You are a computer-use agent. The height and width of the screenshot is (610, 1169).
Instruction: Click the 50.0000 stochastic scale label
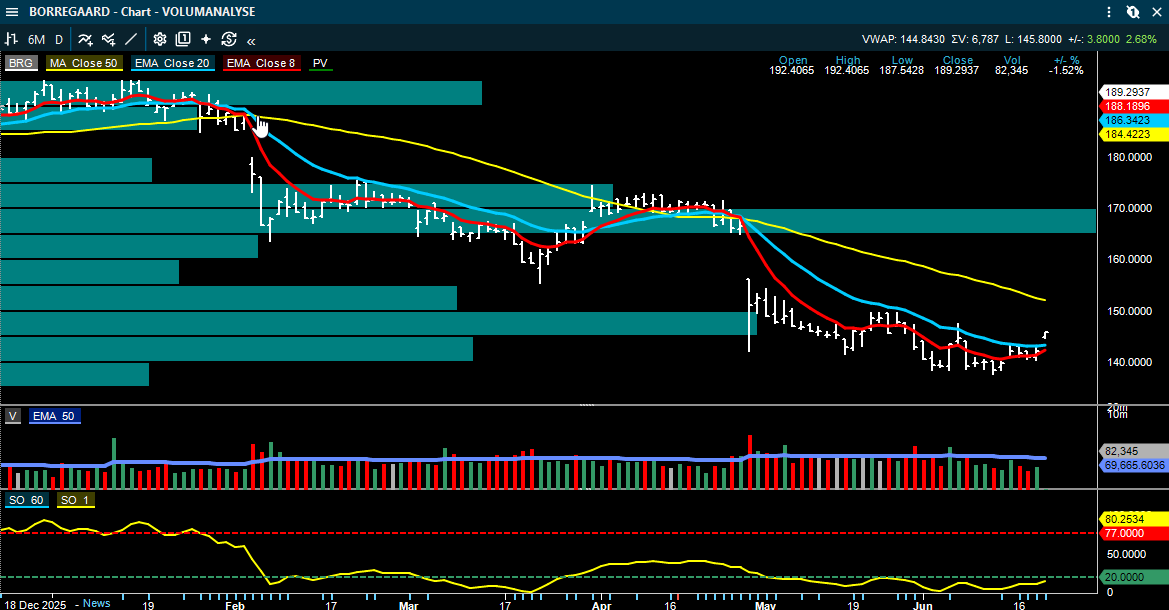point(1127,554)
